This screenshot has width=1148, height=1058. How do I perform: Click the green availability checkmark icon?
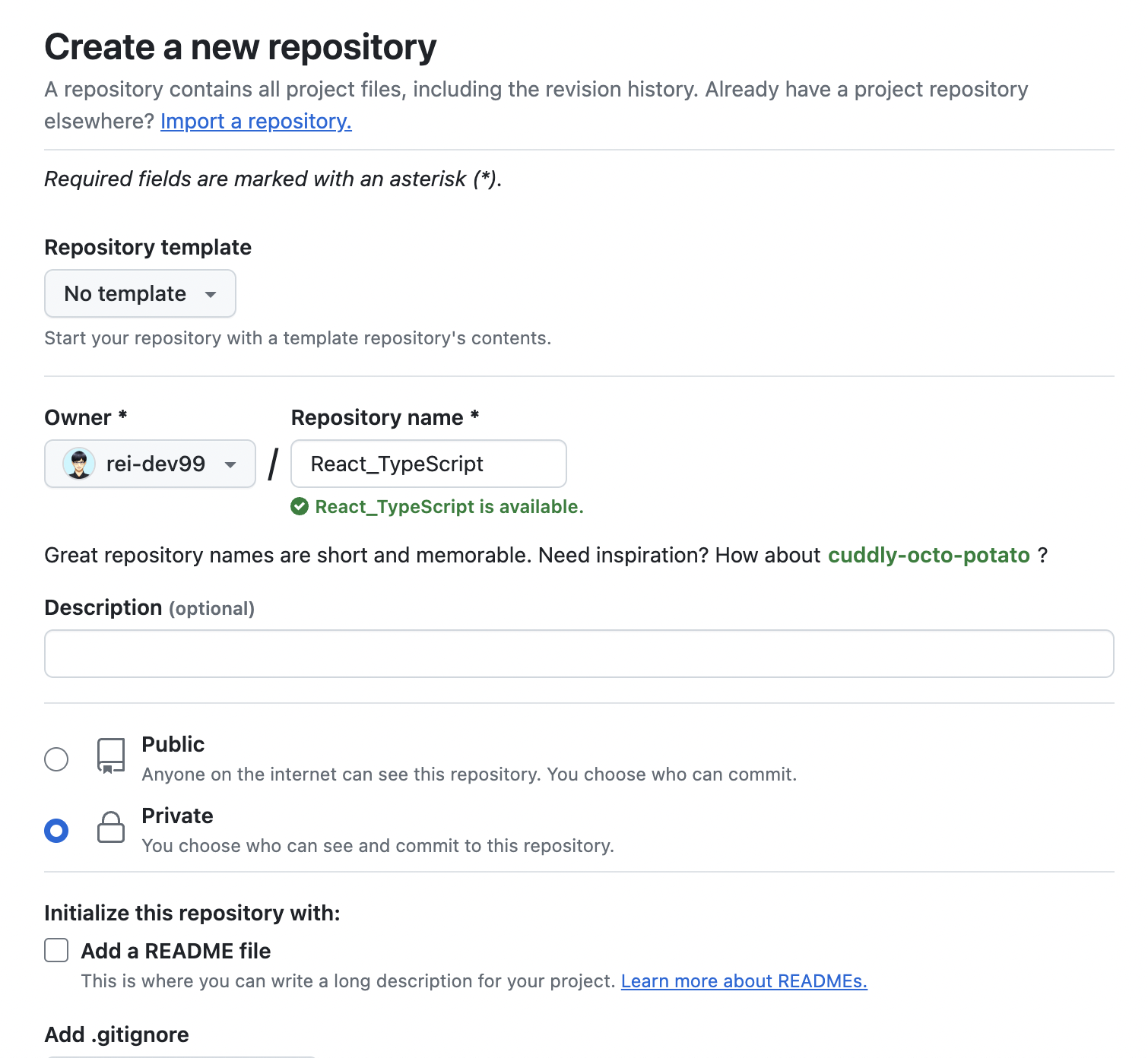[300, 506]
